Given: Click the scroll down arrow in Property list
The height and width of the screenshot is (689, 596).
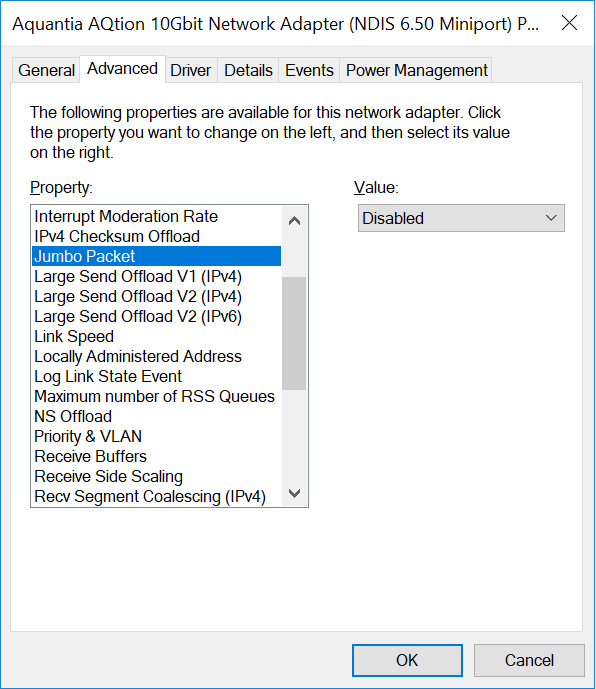Looking at the screenshot, I should [294, 493].
